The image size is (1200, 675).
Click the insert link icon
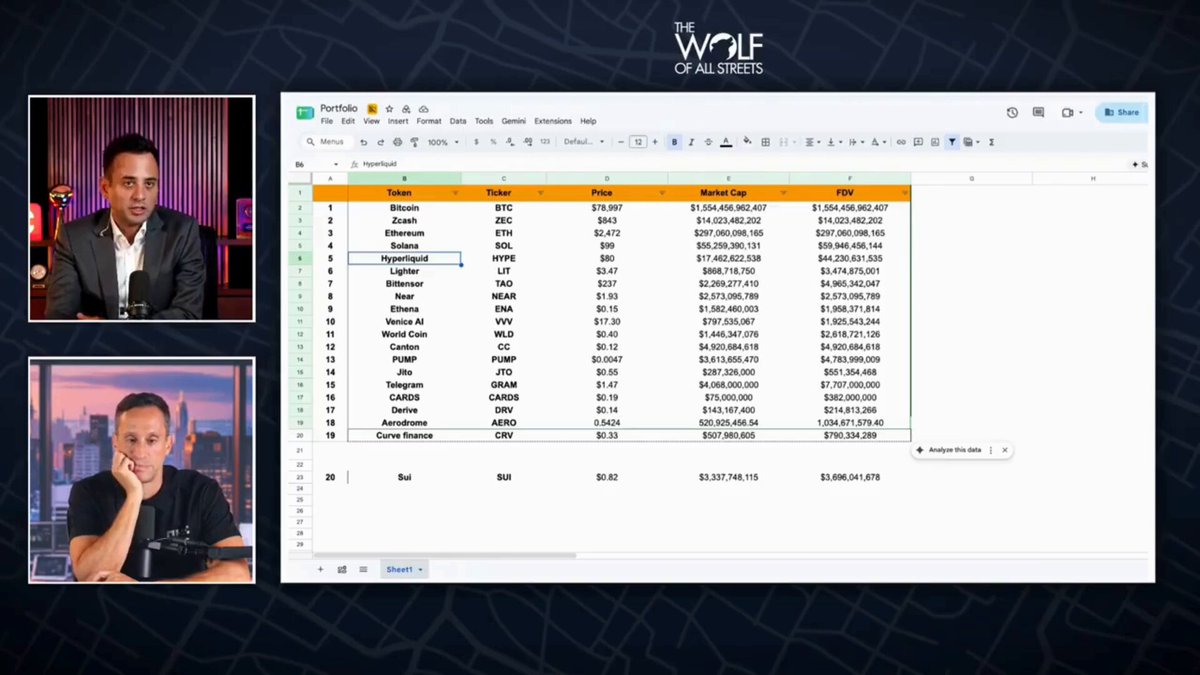pos(901,142)
